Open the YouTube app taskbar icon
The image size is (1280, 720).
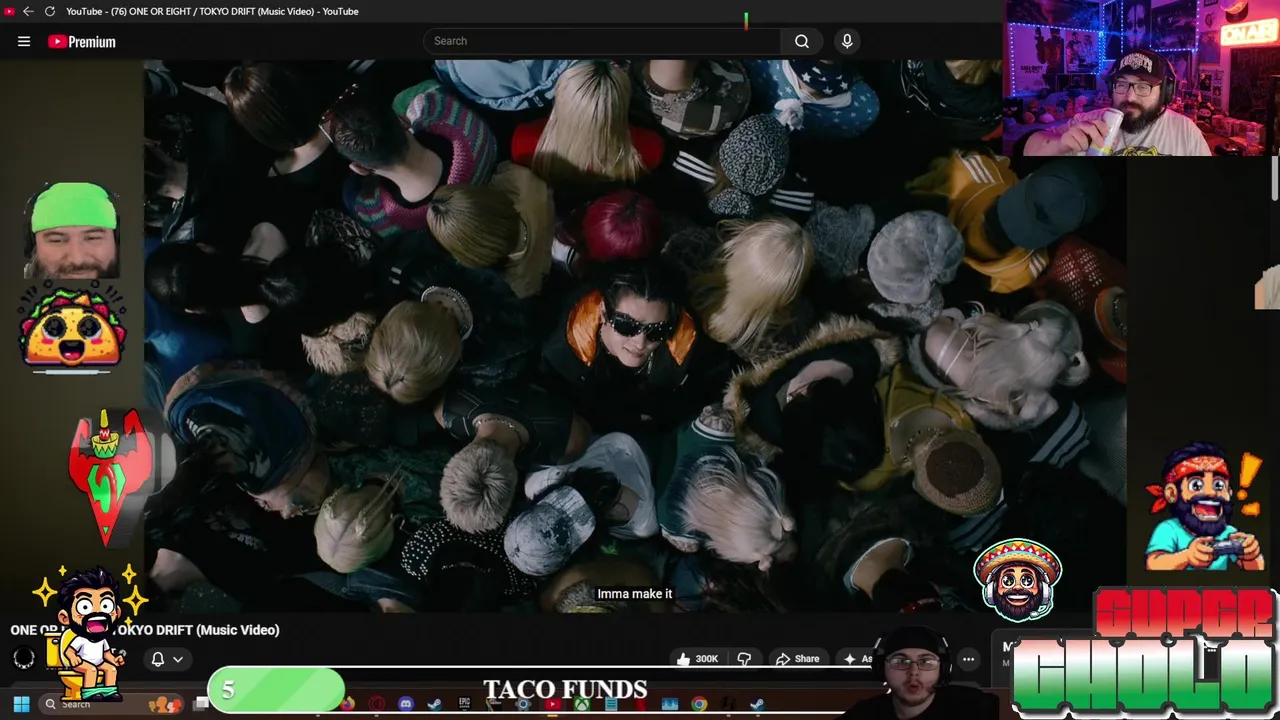552,704
